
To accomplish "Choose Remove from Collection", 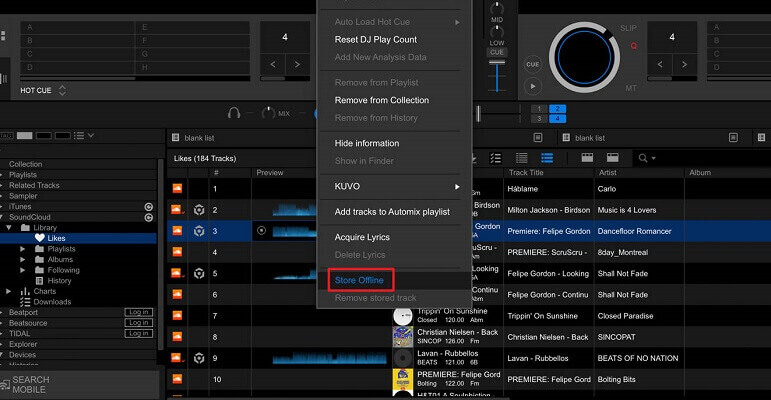I will (x=382, y=100).
